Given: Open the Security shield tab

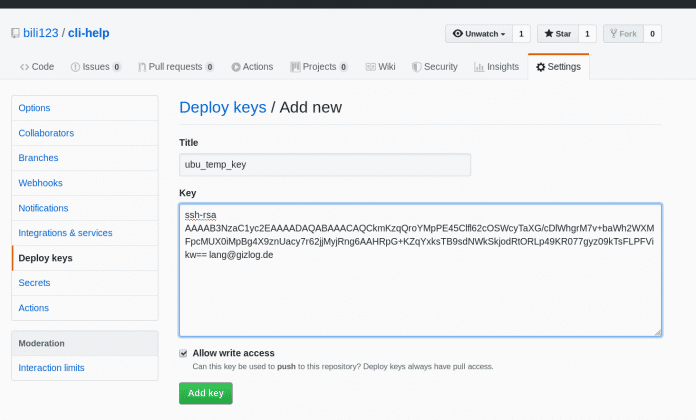Looking at the screenshot, I should click(434, 67).
